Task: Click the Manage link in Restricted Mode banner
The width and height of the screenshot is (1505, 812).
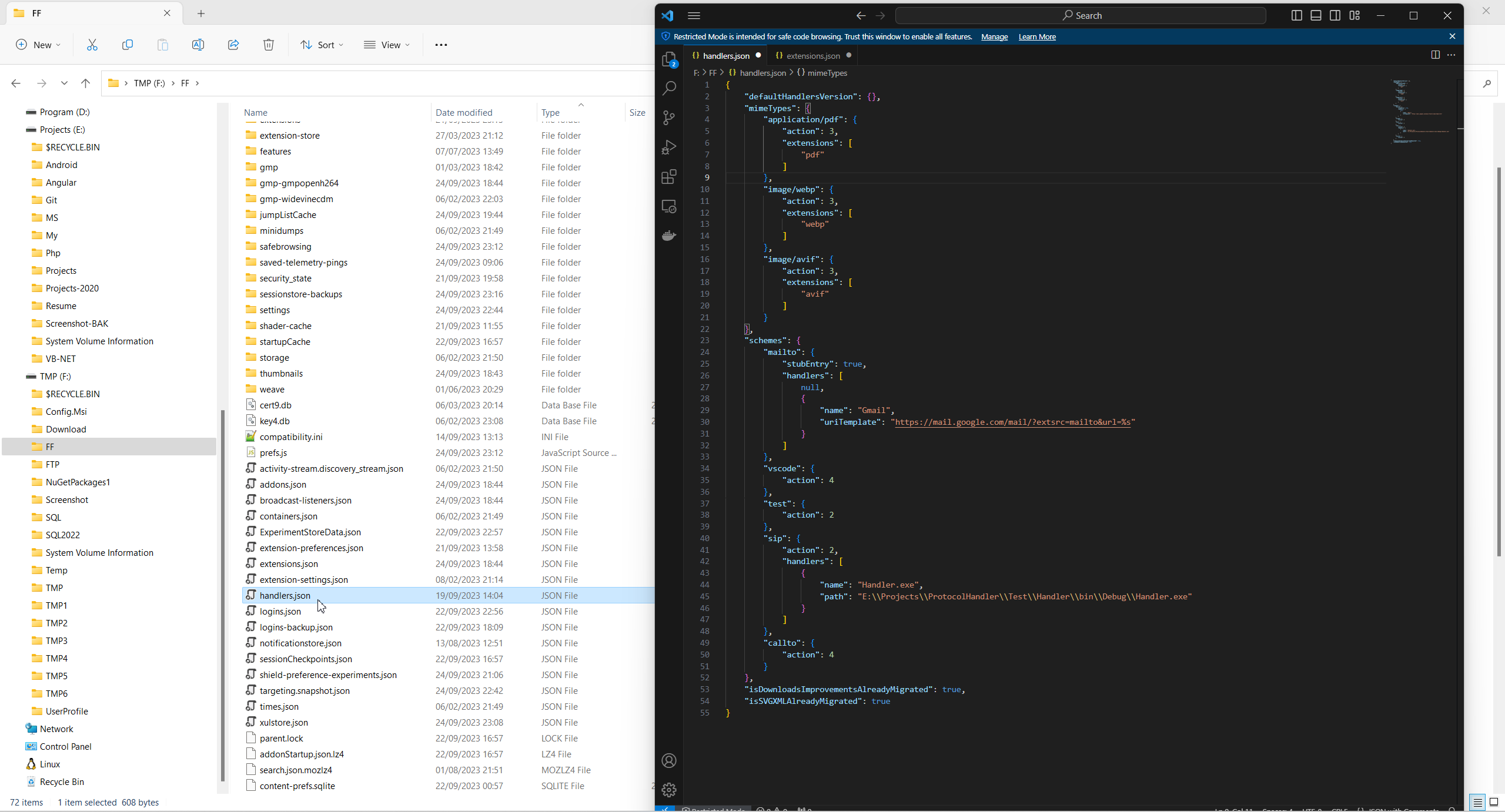Action: 994,36
